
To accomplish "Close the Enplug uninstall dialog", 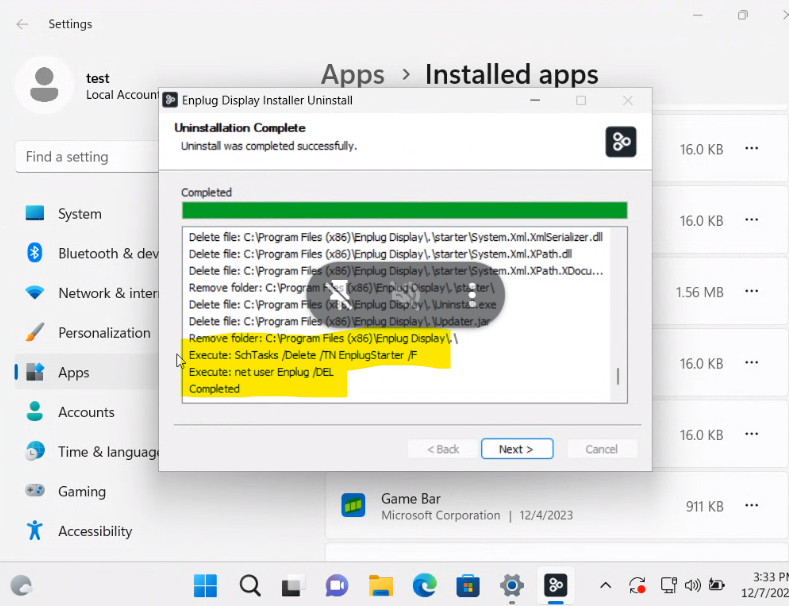I will tap(627, 101).
